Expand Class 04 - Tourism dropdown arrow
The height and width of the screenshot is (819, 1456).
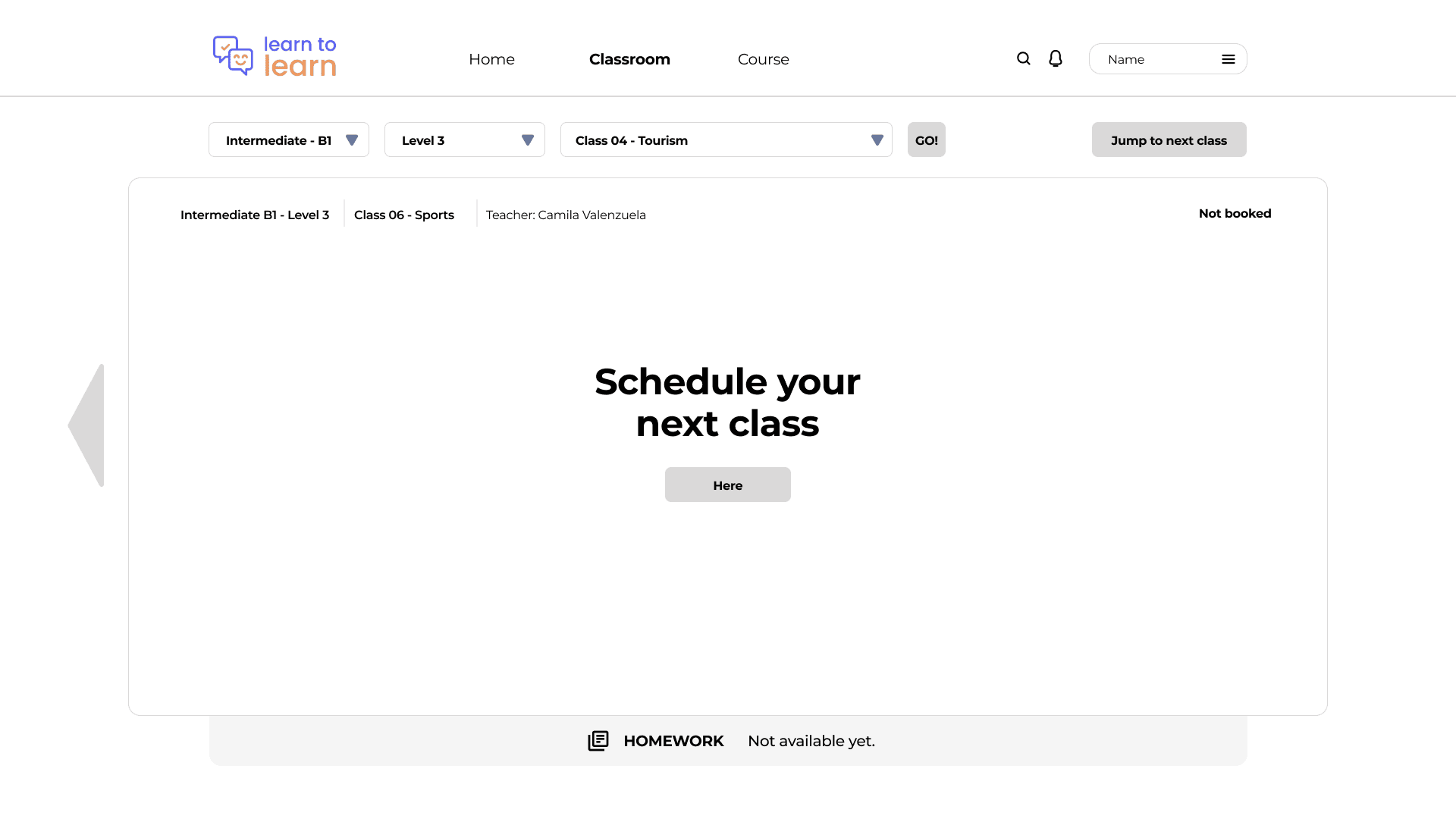coord(877,140)
